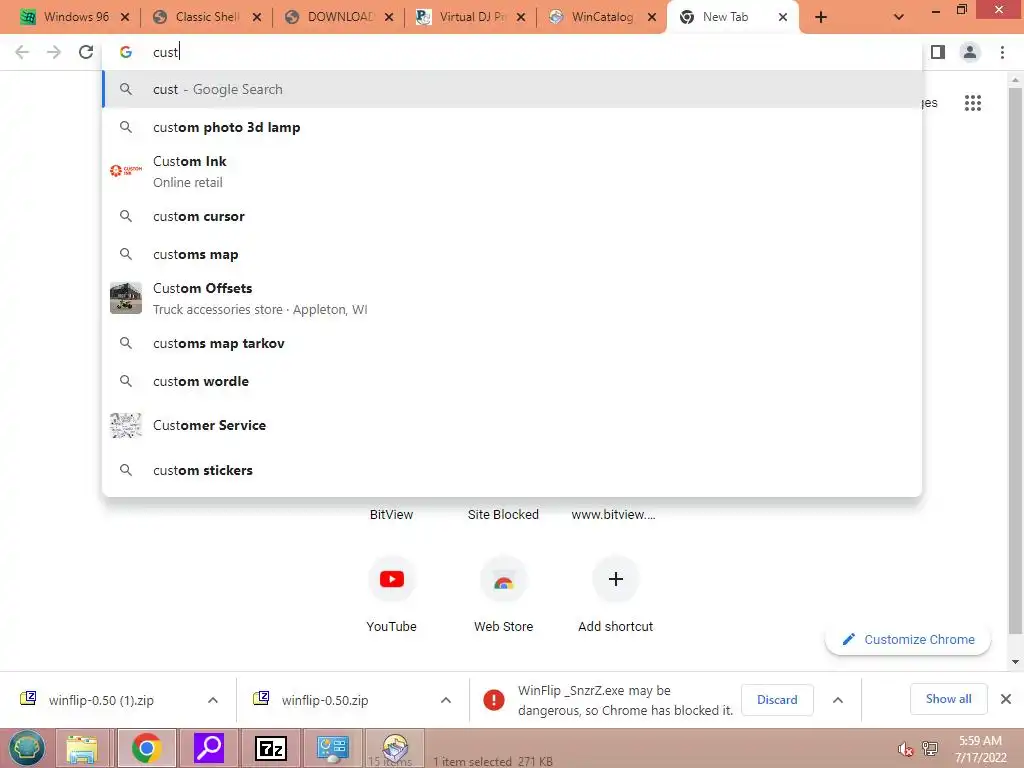Image resolution: width=1024 pixels, height=768 pixels.
Task: Select suggestion 'custom photo 3d lamp'
Action: [512, 127]
